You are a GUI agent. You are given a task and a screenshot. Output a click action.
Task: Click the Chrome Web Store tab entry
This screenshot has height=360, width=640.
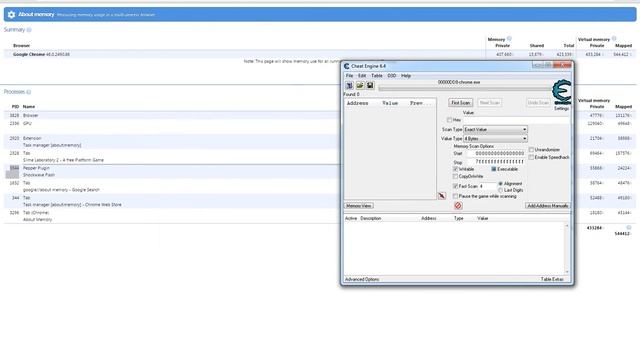pos(72,205)
